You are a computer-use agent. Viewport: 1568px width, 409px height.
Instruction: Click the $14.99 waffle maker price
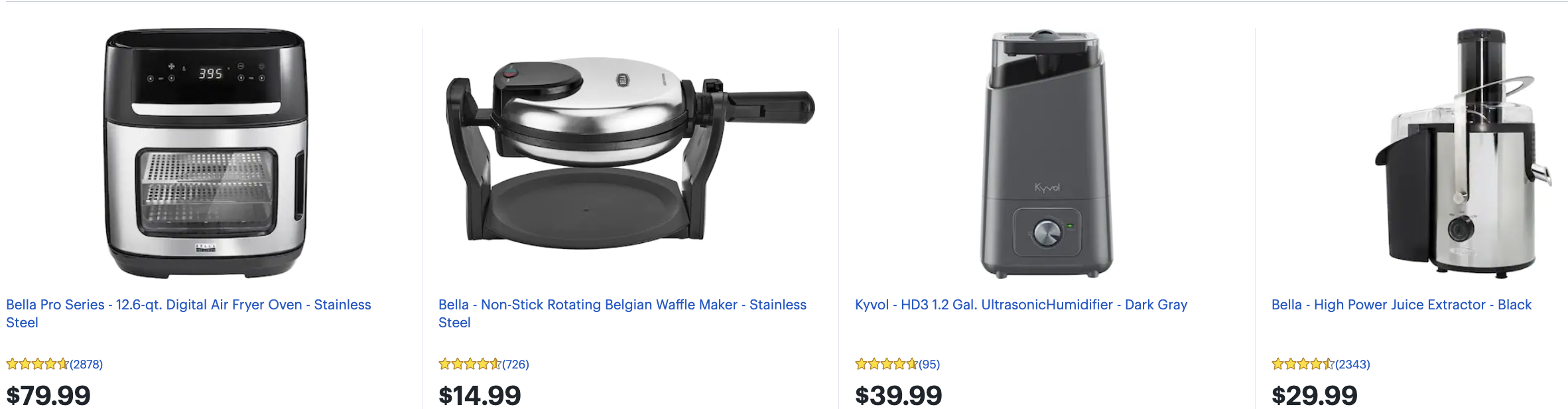(480, 396)
